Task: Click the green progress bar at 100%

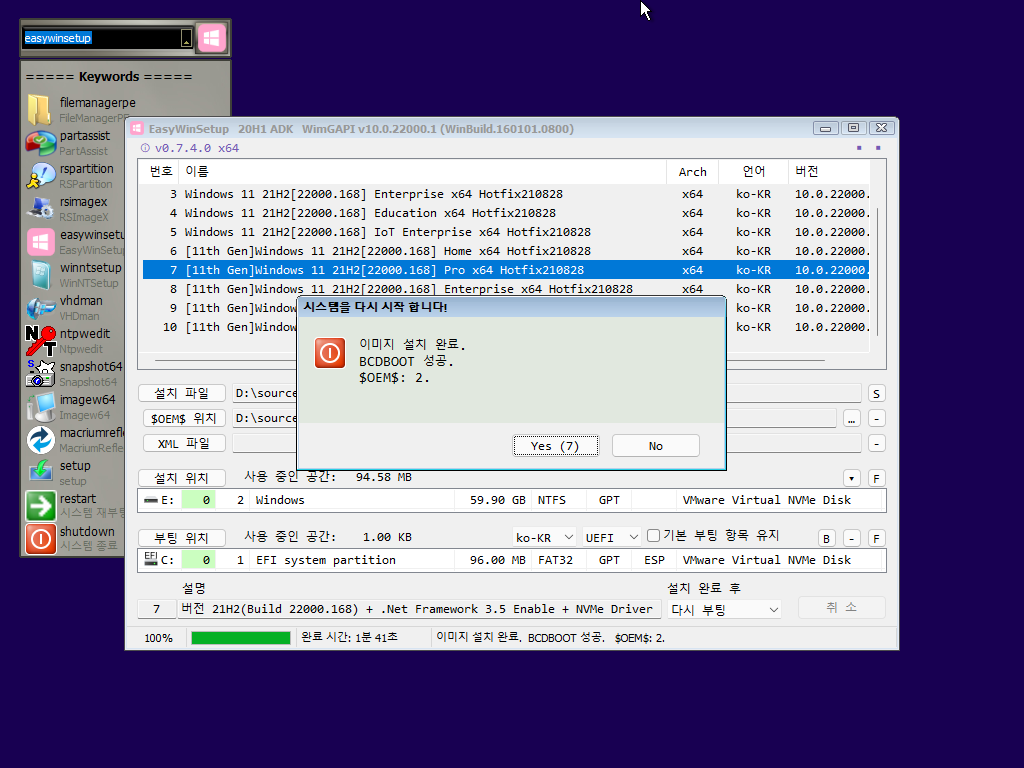Action: [241, 638]
